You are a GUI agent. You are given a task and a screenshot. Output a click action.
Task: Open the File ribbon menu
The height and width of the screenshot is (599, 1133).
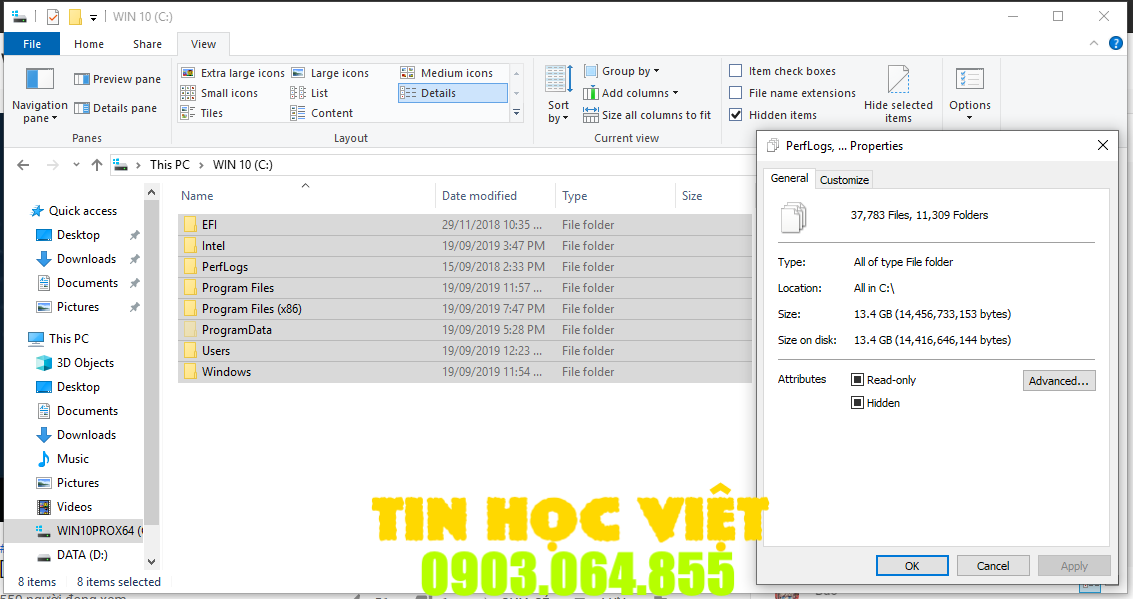pos(32,44)
